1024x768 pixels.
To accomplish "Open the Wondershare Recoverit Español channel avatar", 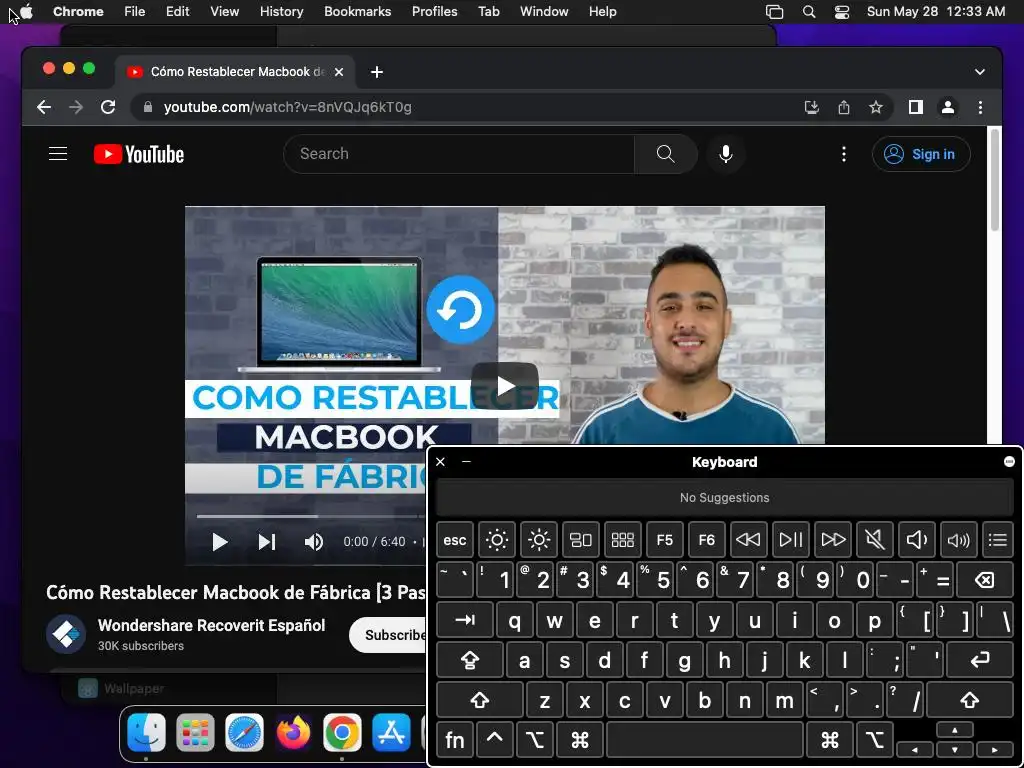I will 65,633.
